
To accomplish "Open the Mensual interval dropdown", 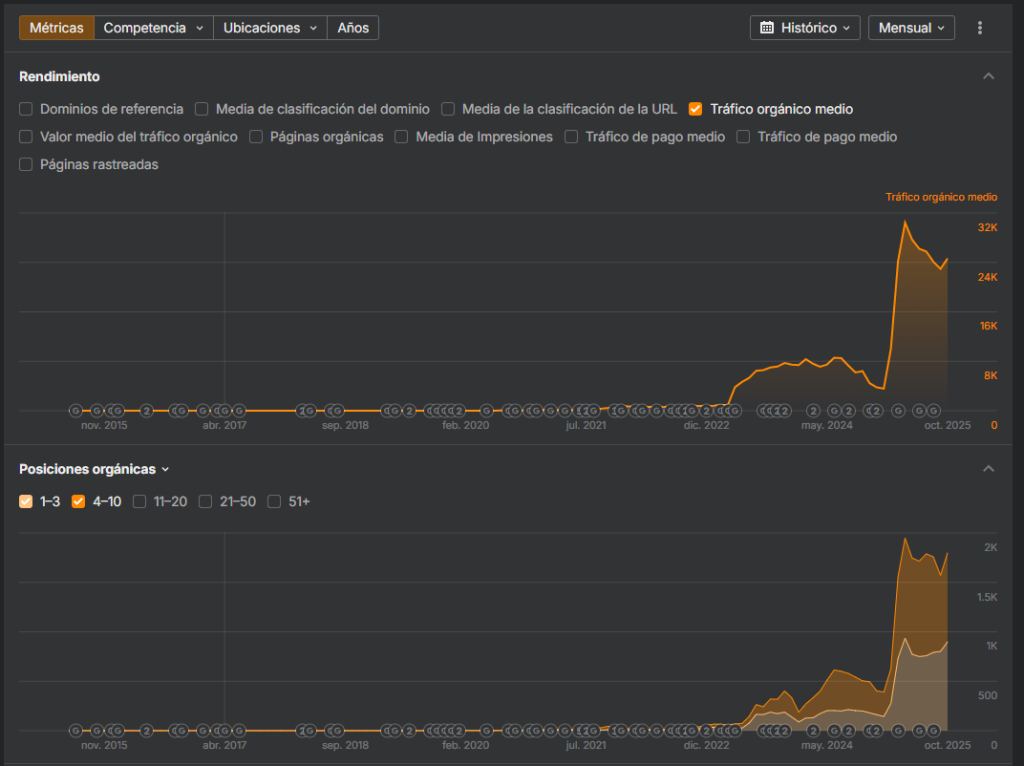I will coord(911,28).
